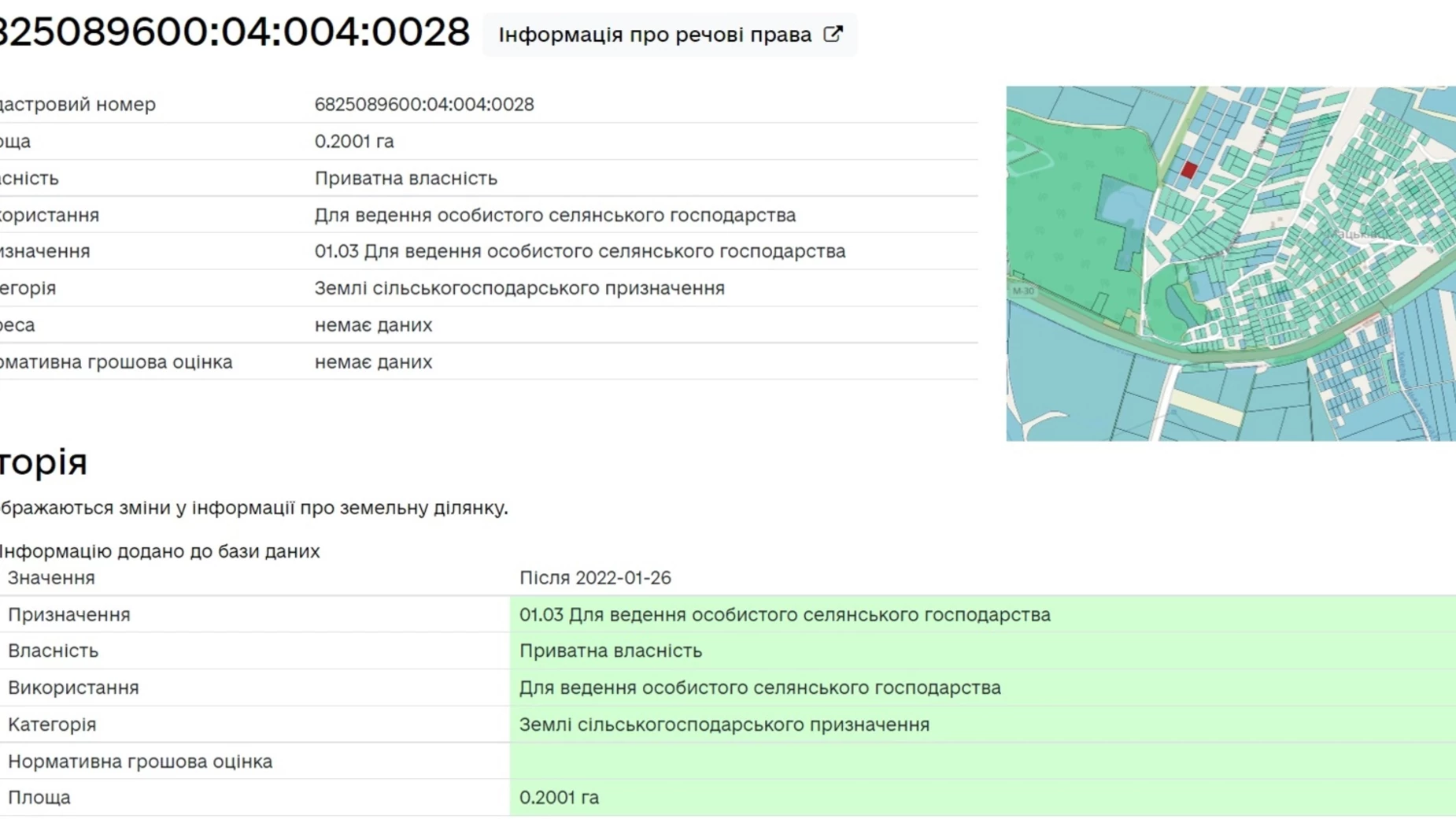Open the Інформація про речові права link
Screen dimensions: 1456x819
[x=670, y=35]
